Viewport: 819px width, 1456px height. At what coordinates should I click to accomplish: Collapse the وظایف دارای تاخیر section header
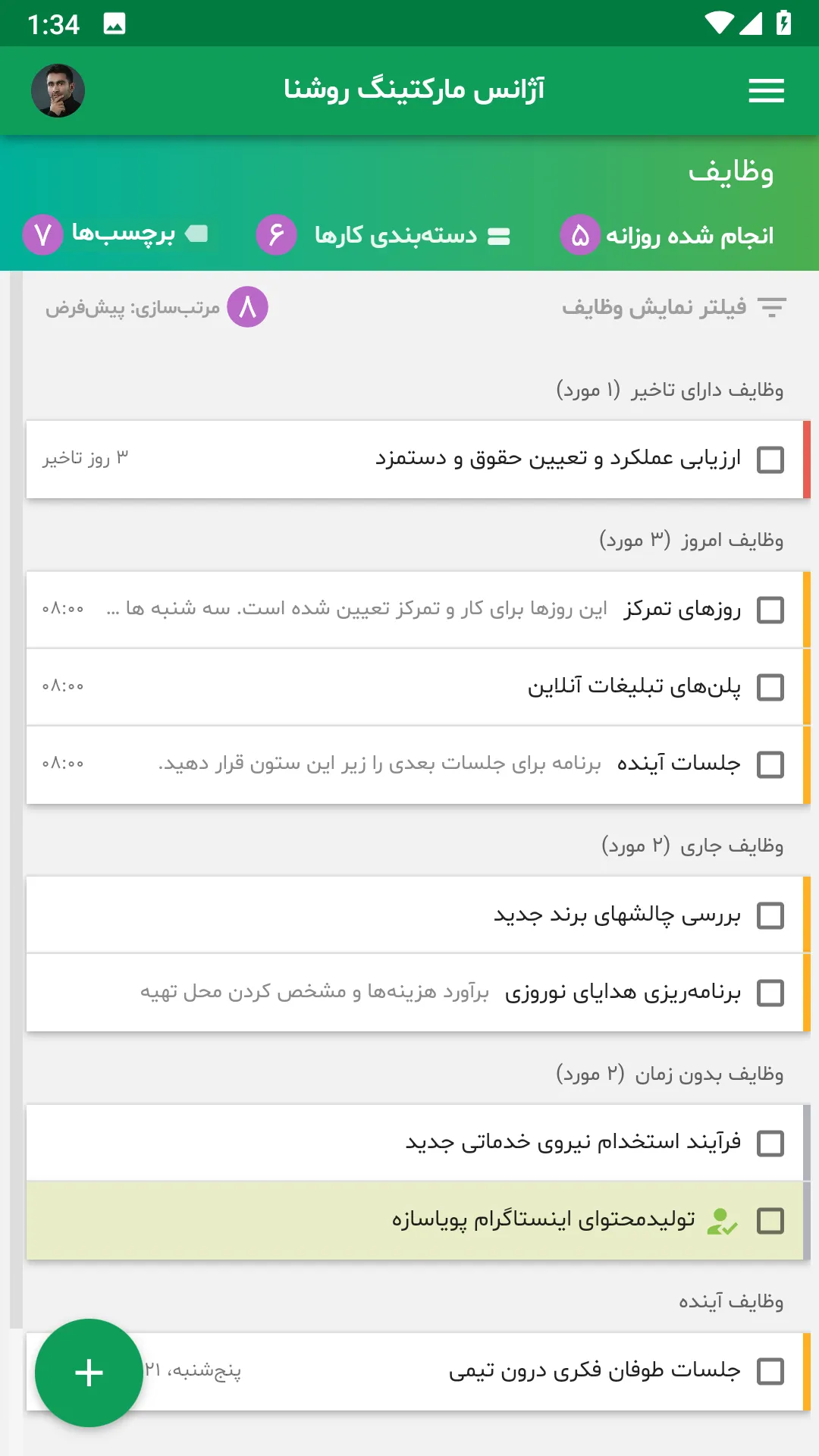point(670,390)
